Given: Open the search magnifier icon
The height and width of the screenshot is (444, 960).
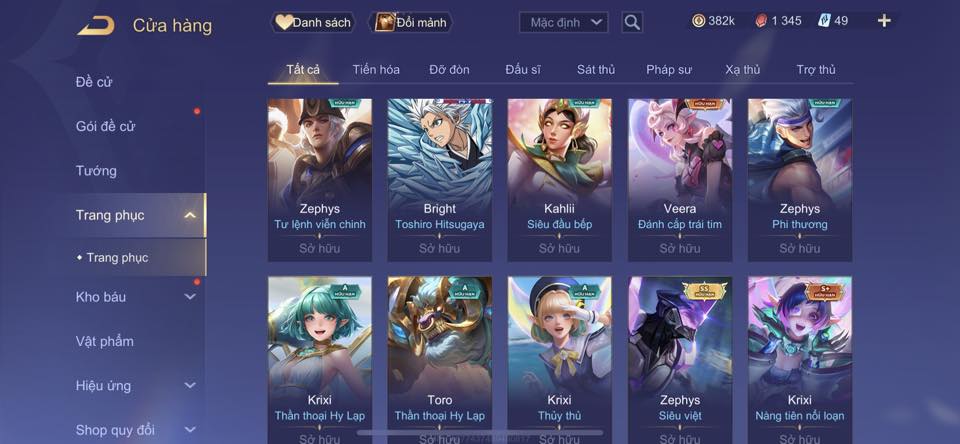Looking at the screenshot, I should click(x=632, y=23).
